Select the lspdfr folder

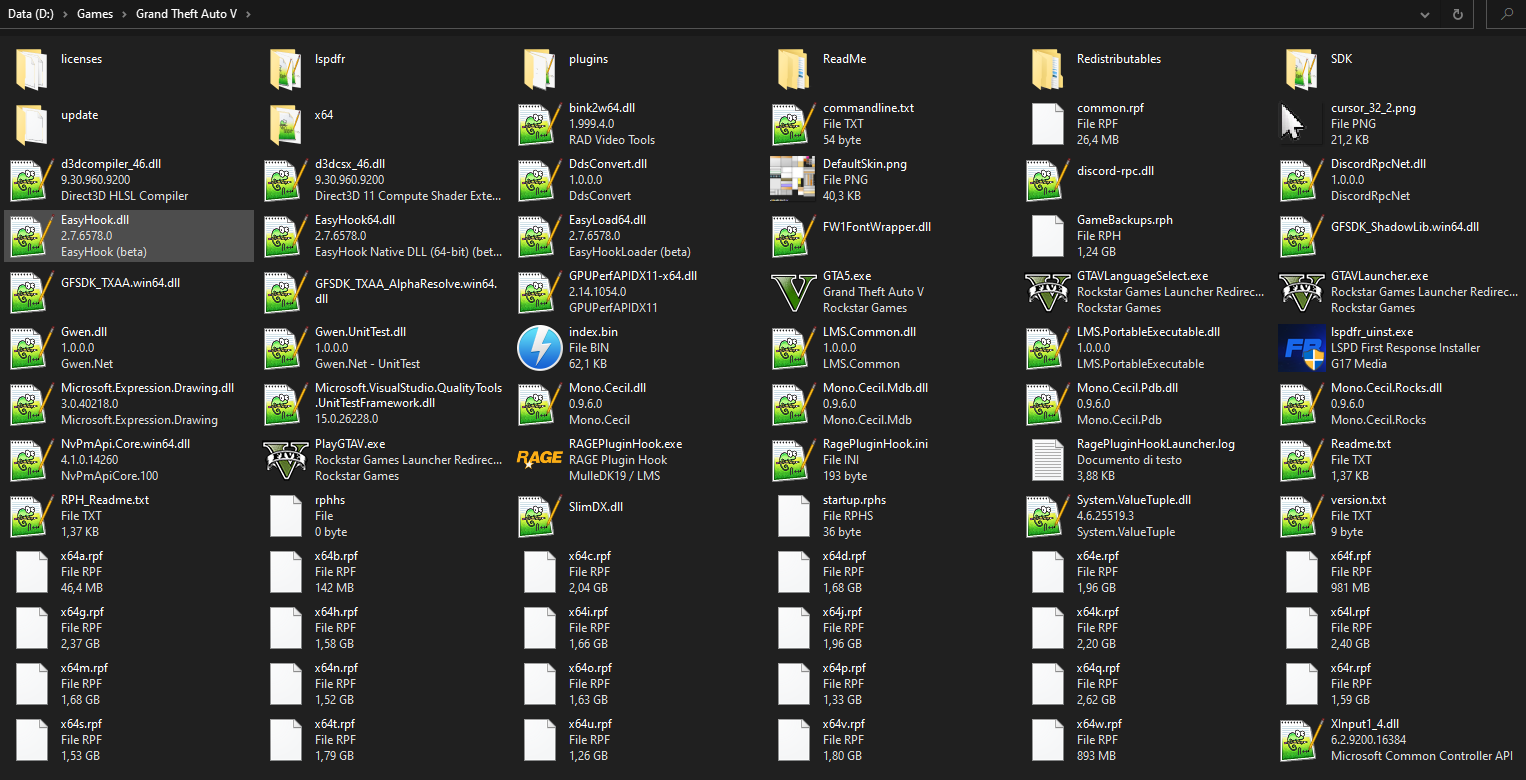click(285, 68)
